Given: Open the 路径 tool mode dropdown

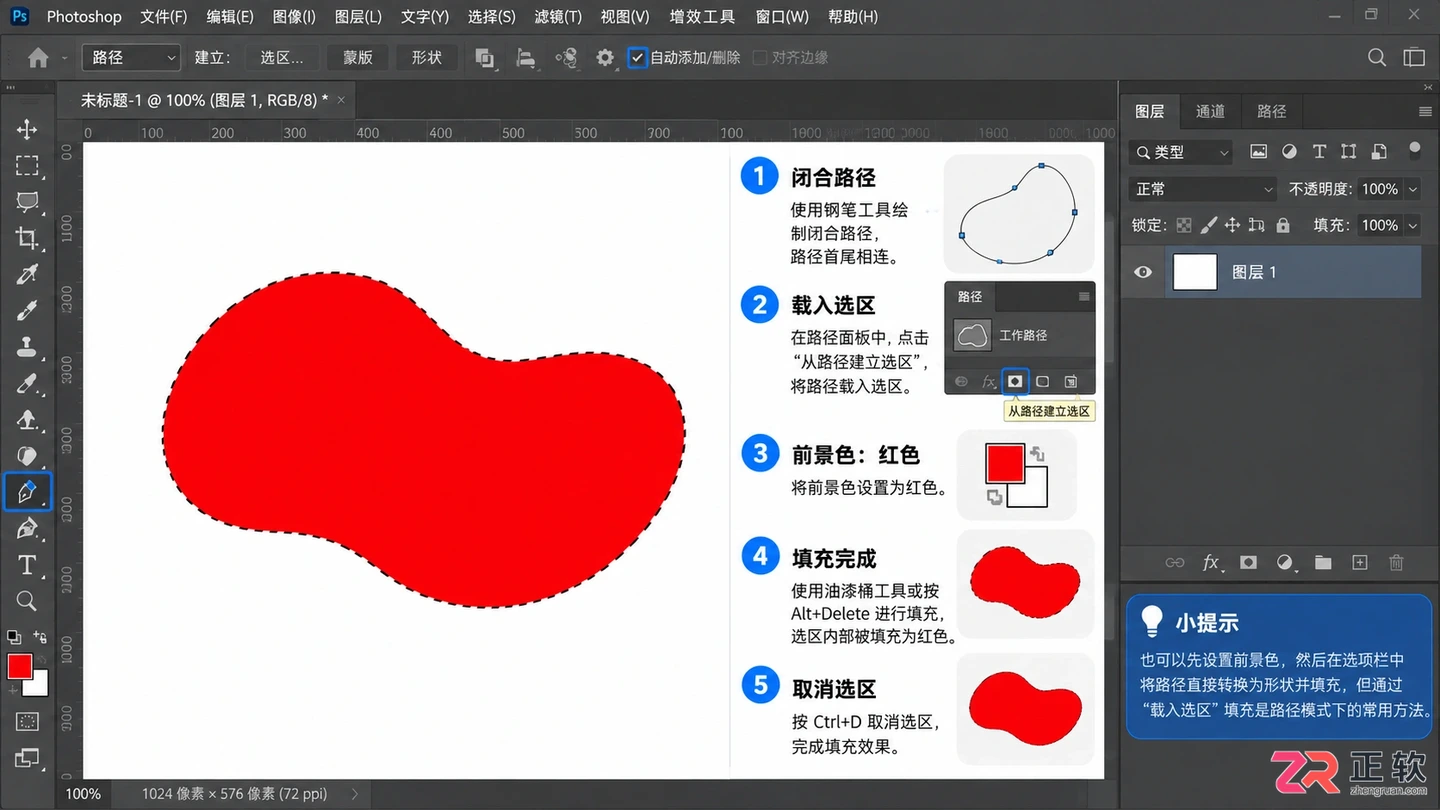Looking at the screenshot, I should coord(130,58).
